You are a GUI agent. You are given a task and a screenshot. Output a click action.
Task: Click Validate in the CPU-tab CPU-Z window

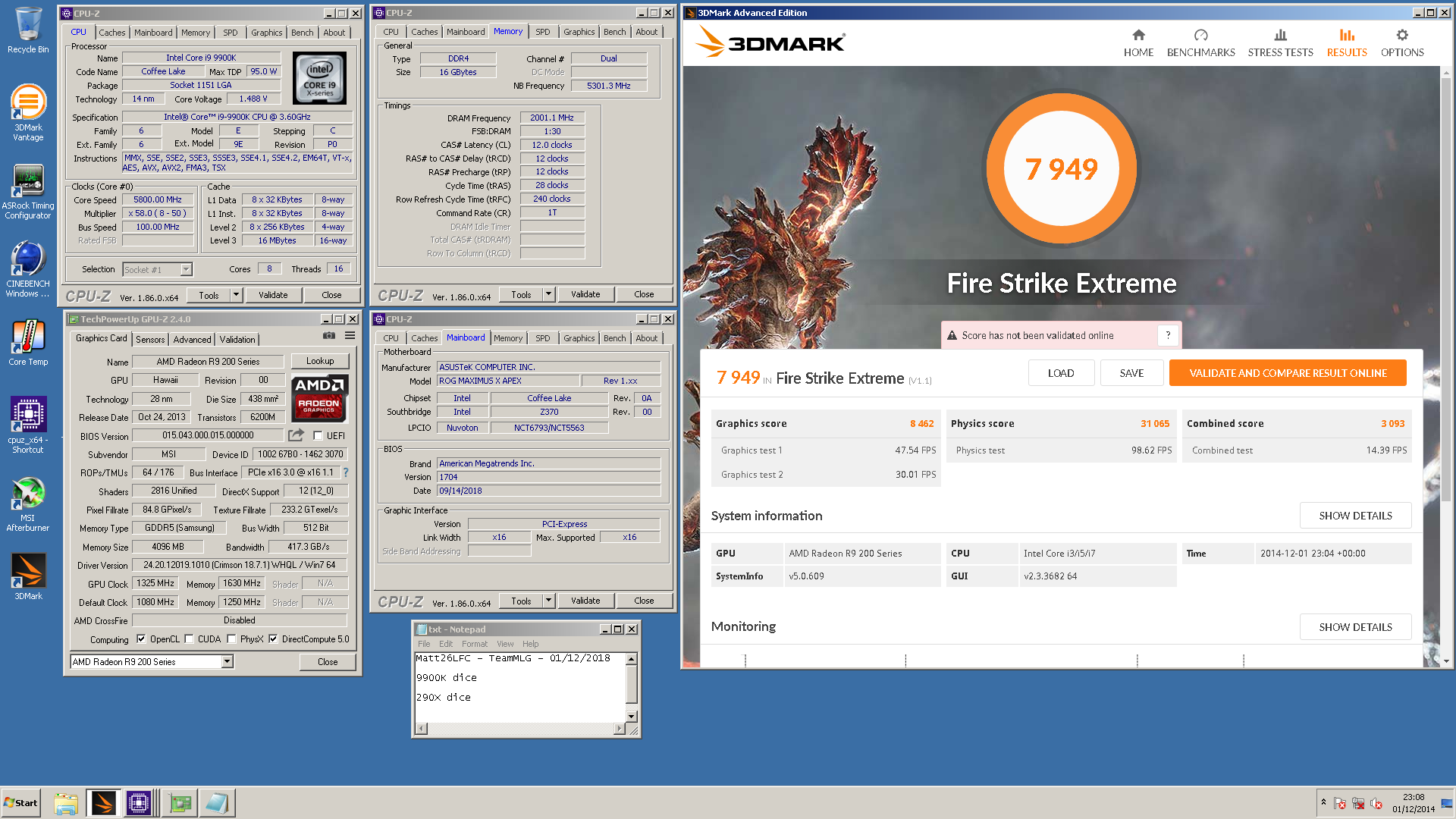tap(273, 295)
